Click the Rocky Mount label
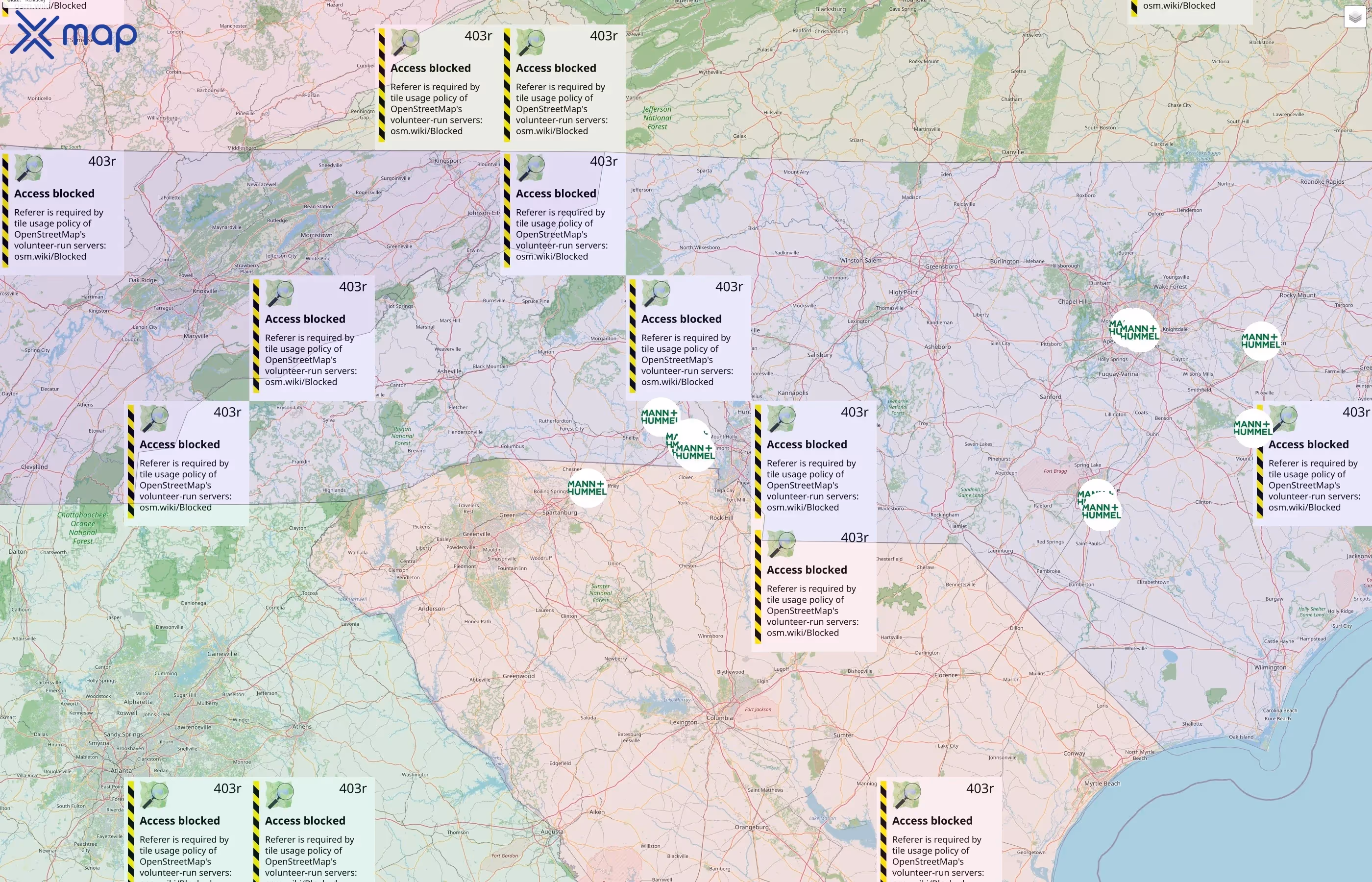The width and height of the screenshot is (1372, 882). 1298,295
